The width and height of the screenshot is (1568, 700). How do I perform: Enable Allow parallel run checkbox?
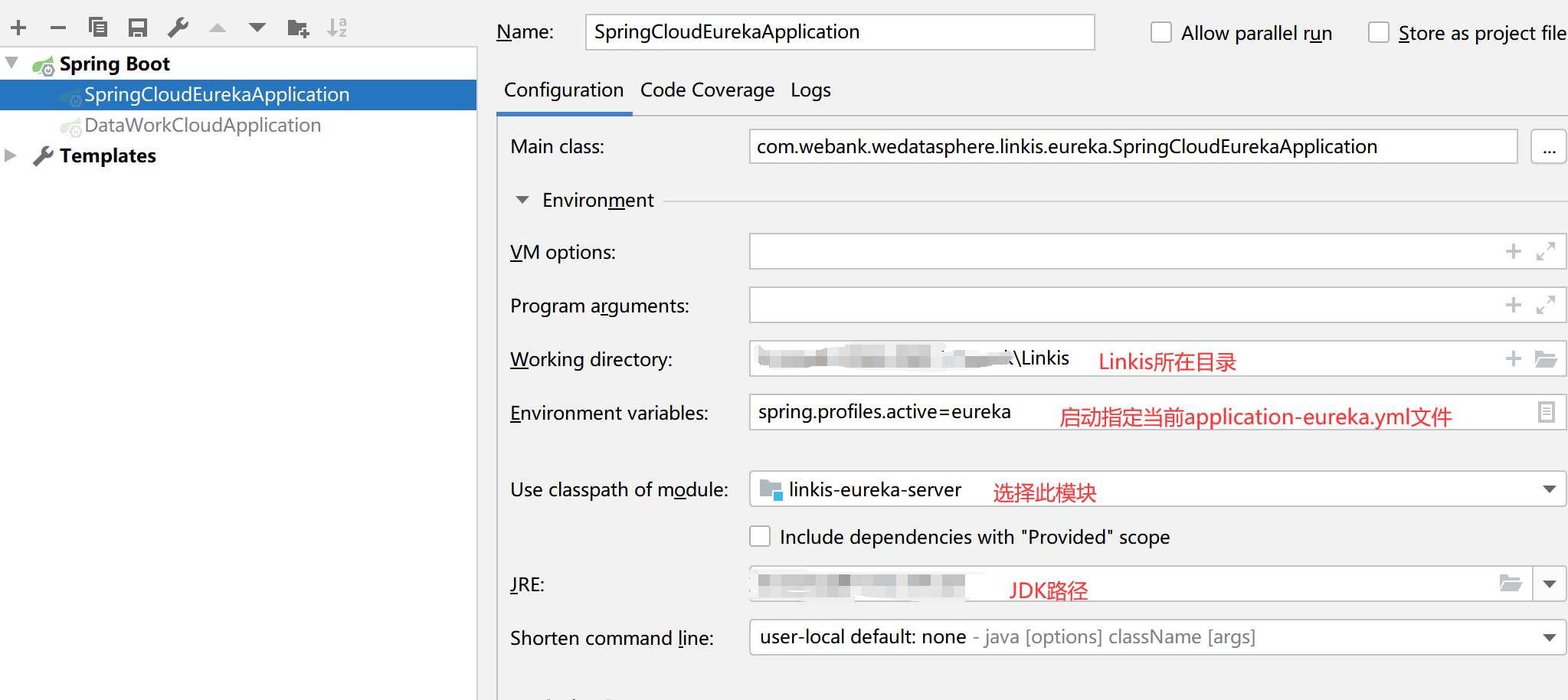coord(1161,33)
